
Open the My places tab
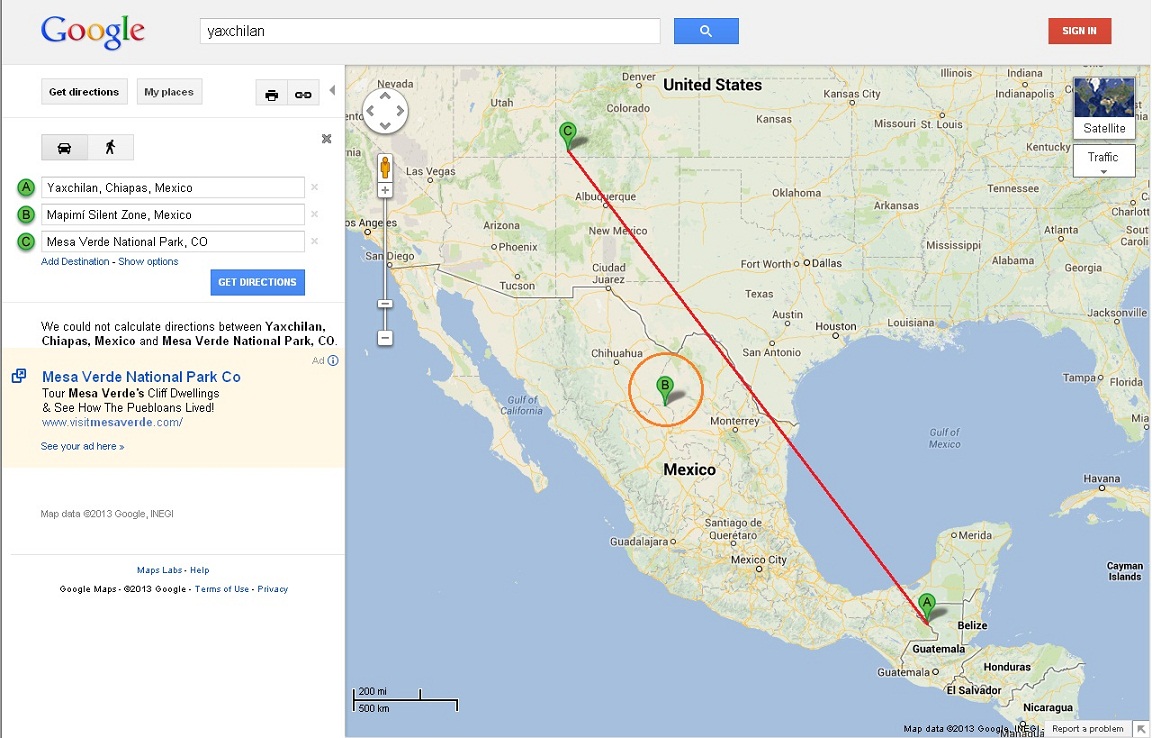click(x=169, y=92)
